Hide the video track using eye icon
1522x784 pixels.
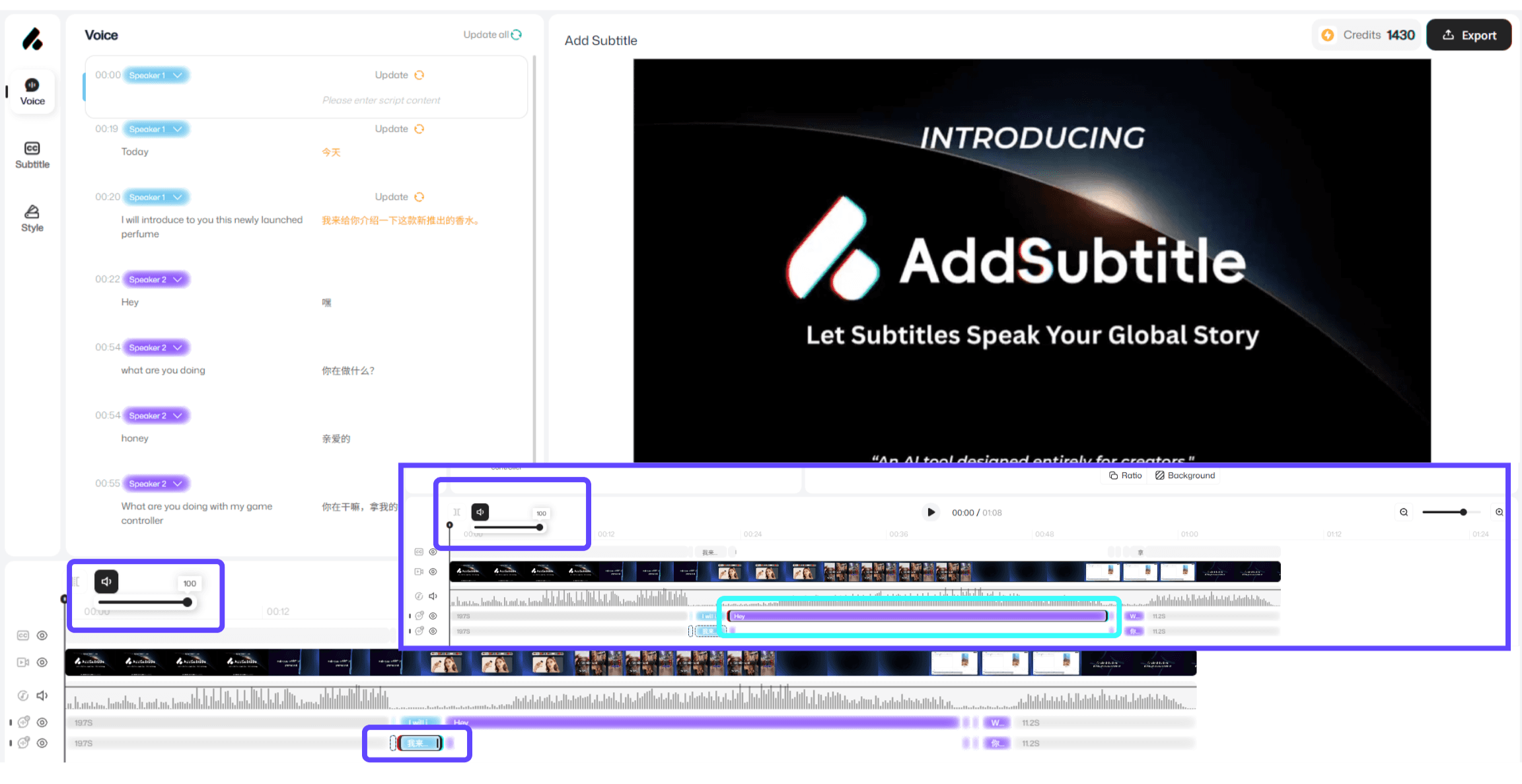pos(42,662)
